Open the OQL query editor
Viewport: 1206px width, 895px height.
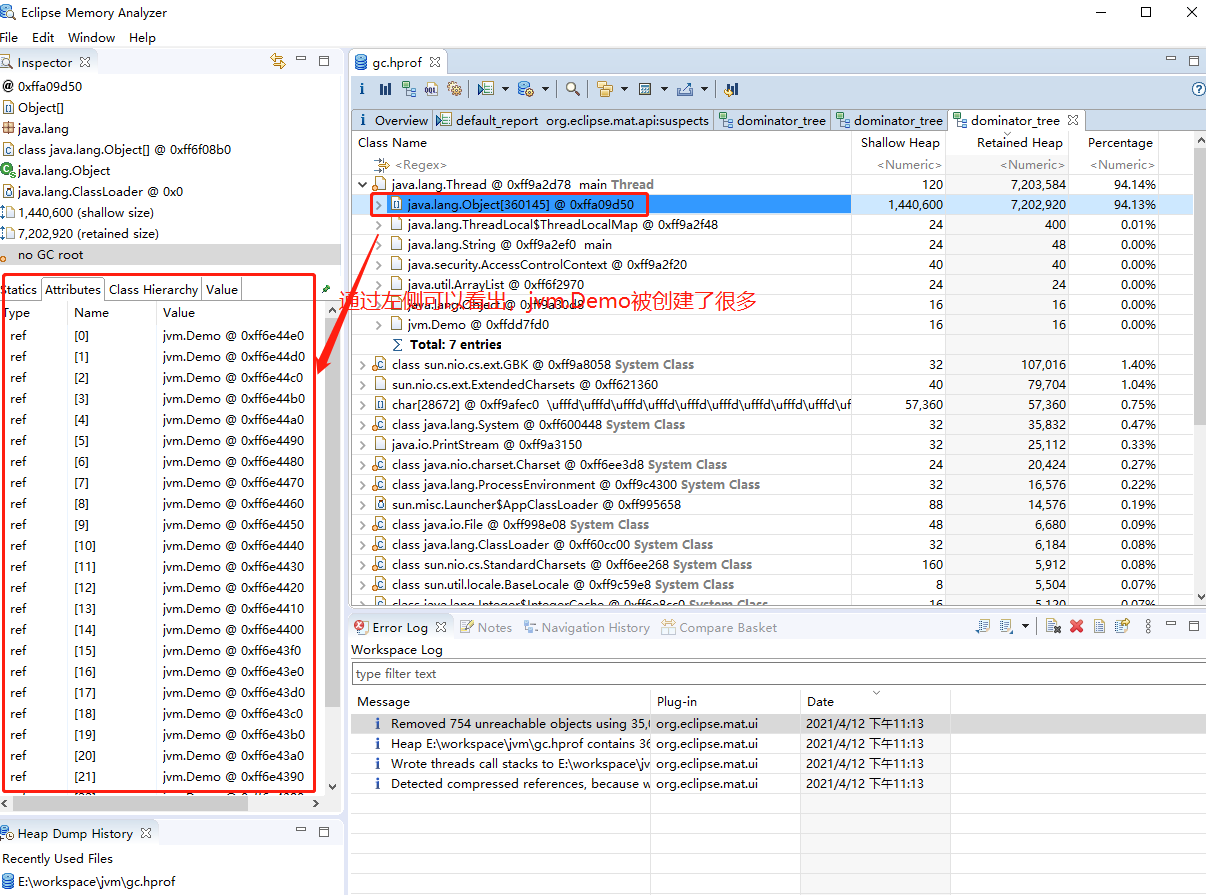[431, 89]
